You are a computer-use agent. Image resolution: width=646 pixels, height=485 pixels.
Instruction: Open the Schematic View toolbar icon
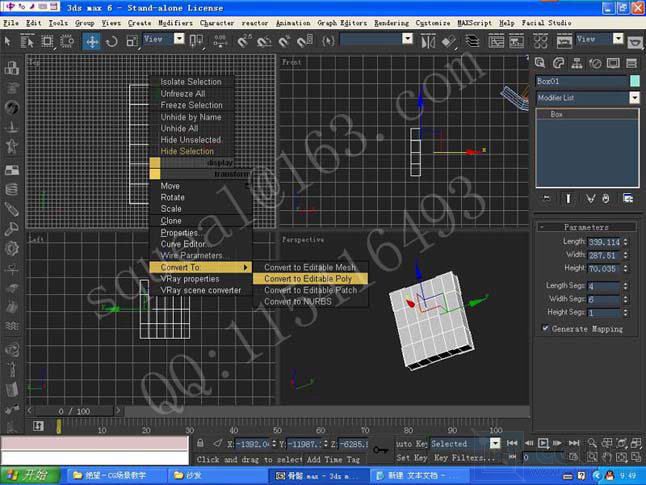coord(517,42)
